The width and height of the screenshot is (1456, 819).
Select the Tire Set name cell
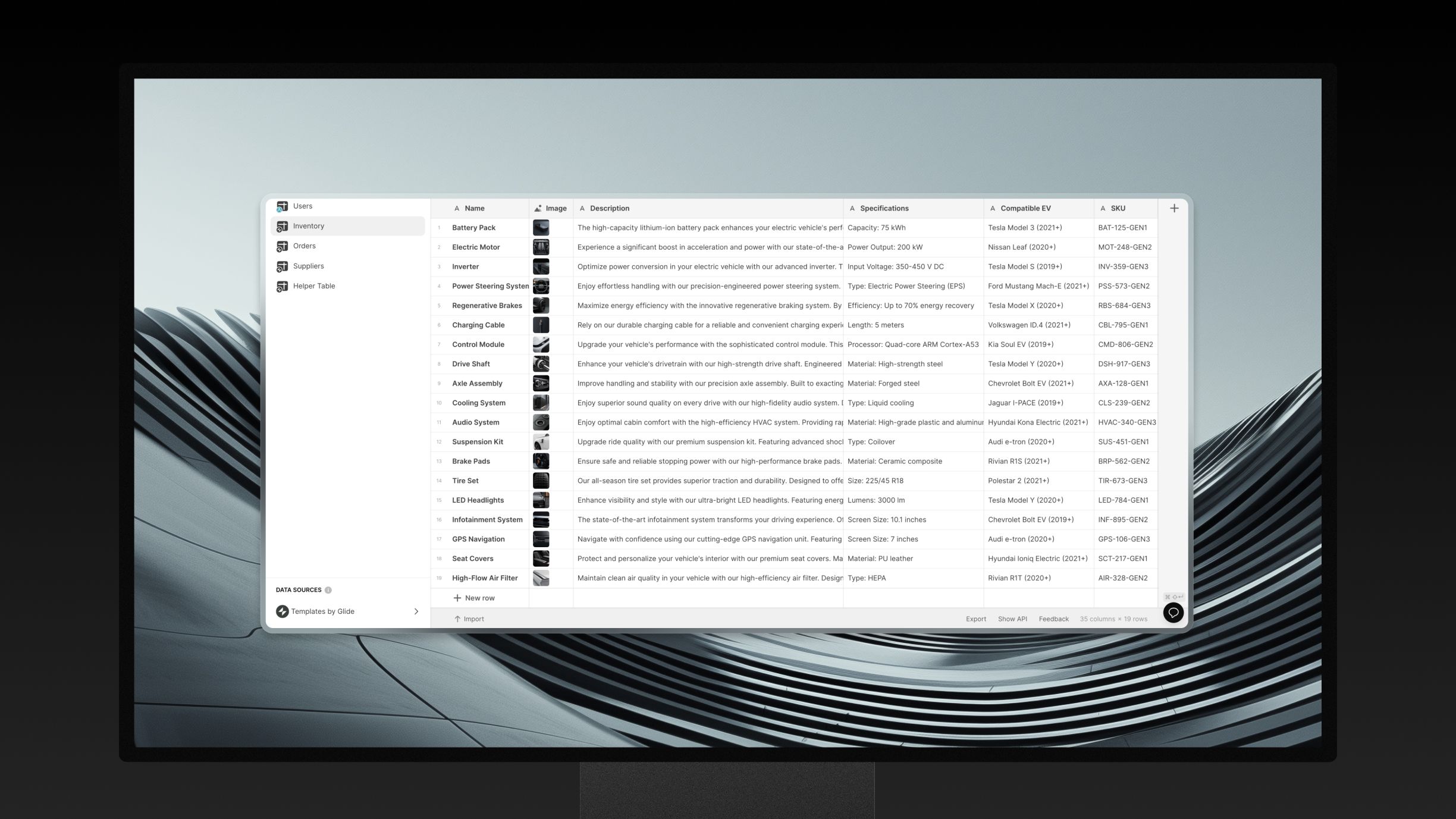pyautogui.click(x=465, y=481)
